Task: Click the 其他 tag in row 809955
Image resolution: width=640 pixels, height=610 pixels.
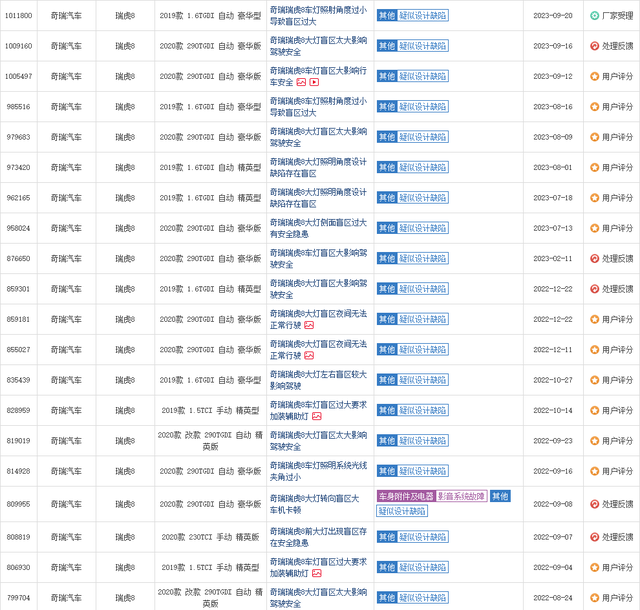Action: click(500, 496)
